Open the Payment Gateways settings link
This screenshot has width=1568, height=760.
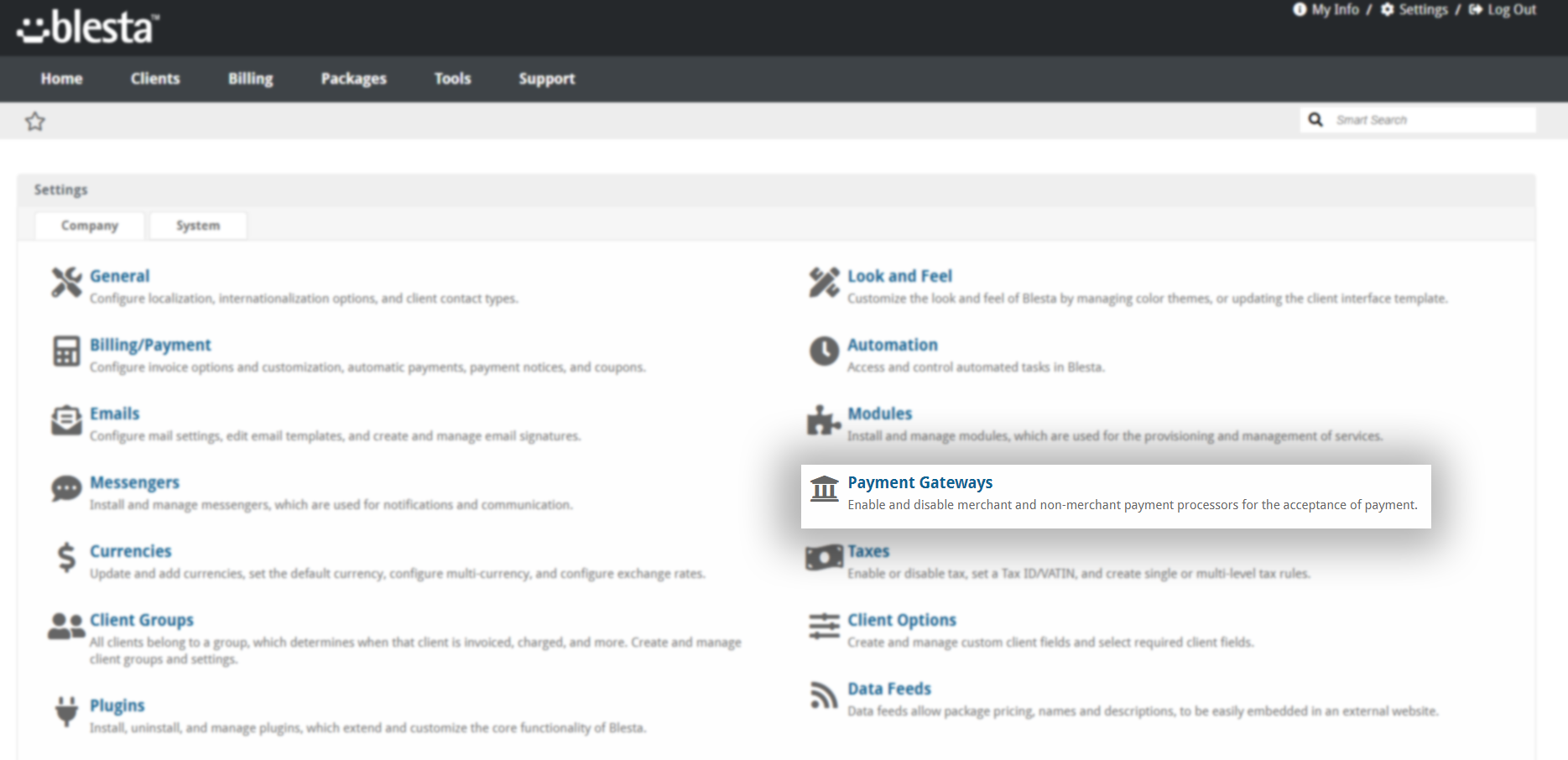click(919, 482)
